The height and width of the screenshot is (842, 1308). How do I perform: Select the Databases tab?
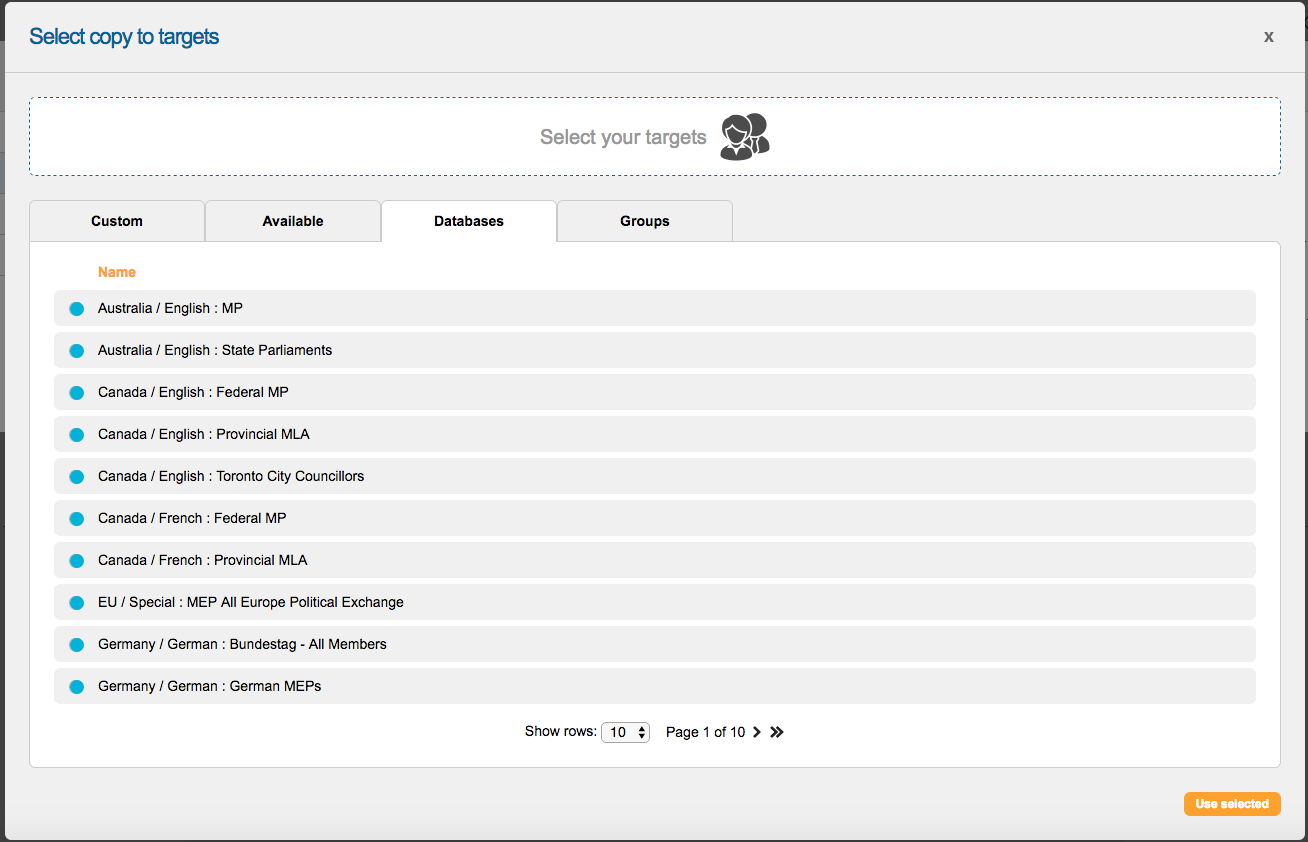469,221
